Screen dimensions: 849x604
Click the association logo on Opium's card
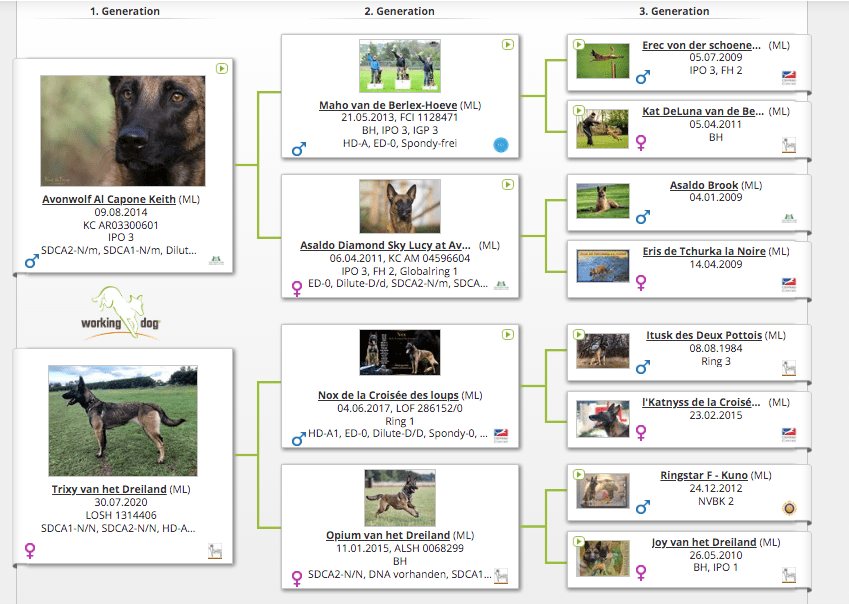click(x=501, y=576)
